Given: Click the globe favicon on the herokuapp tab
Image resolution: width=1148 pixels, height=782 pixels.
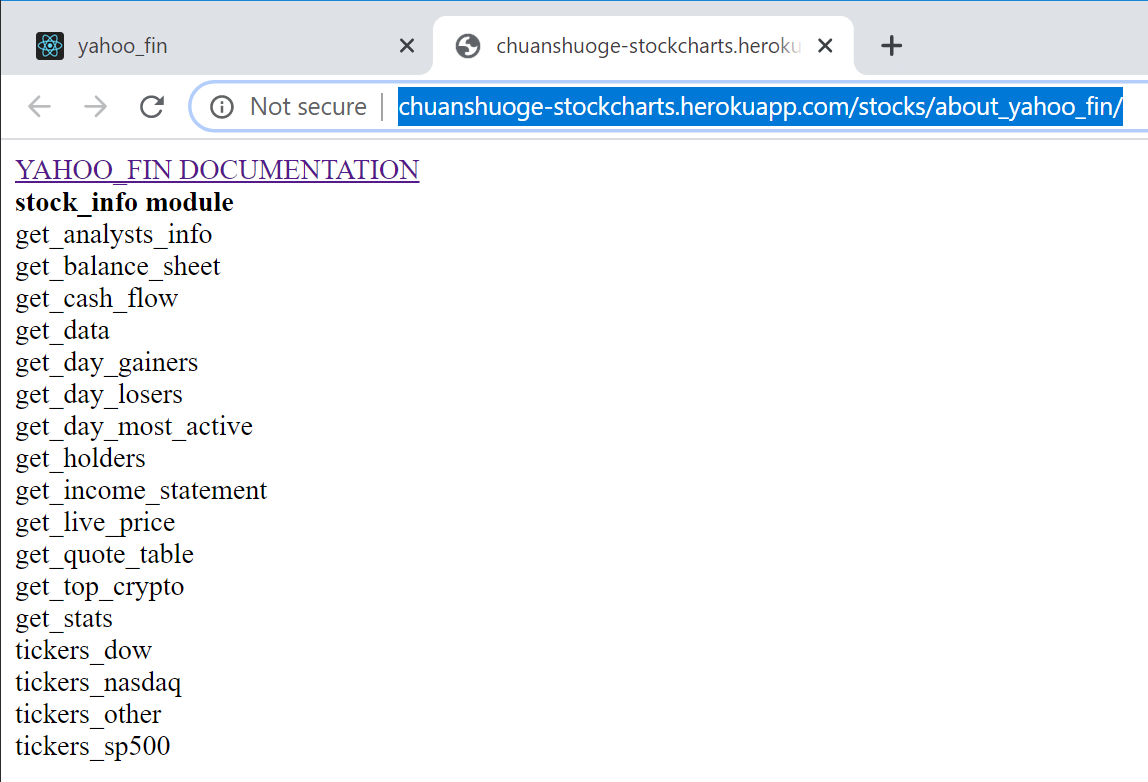Looking at the screenshot, I should click(x=468, y=46).
